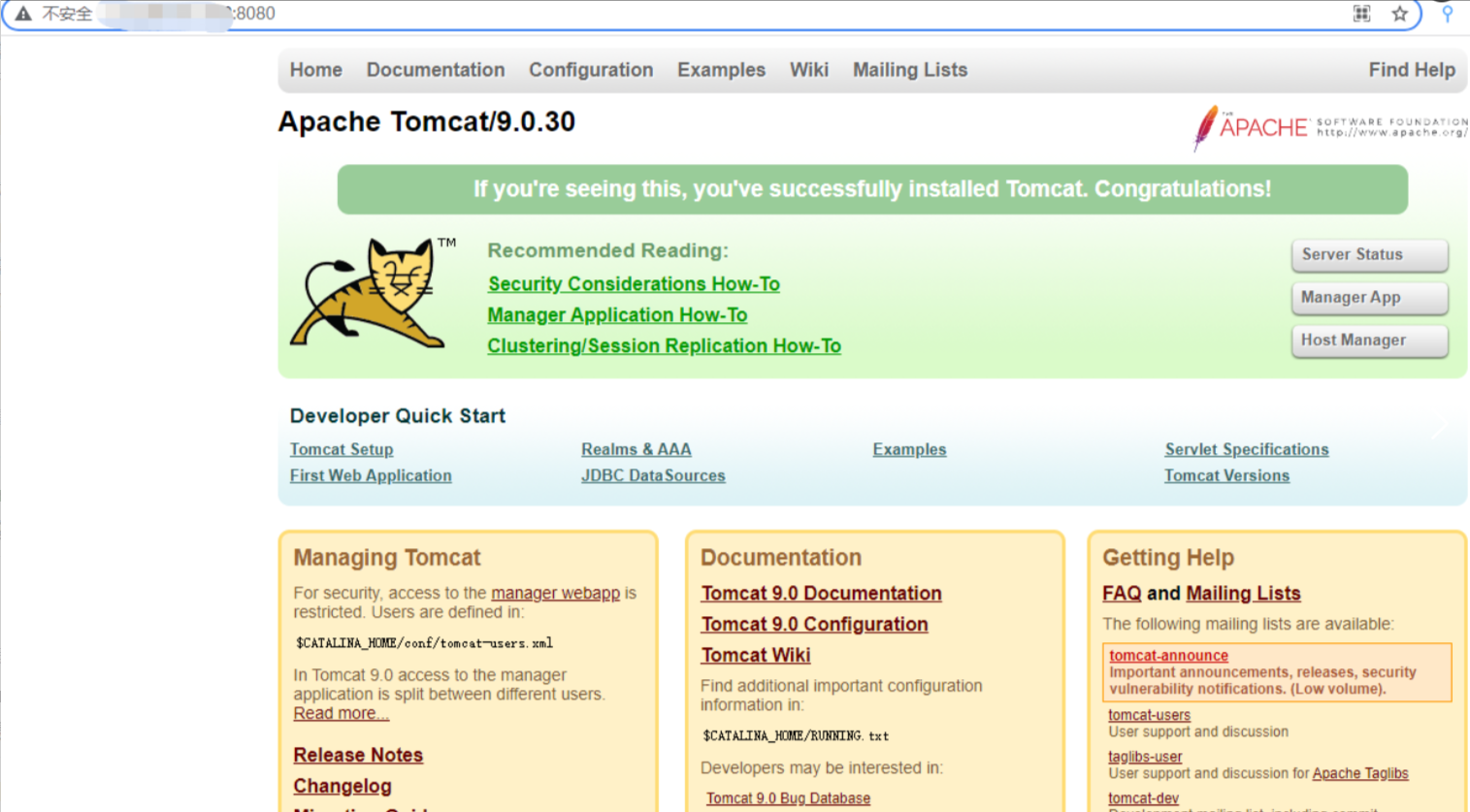The width and height of the screenshot is (1470, 812).
Task: Open the Documentation navigation item
Action: 435,69
